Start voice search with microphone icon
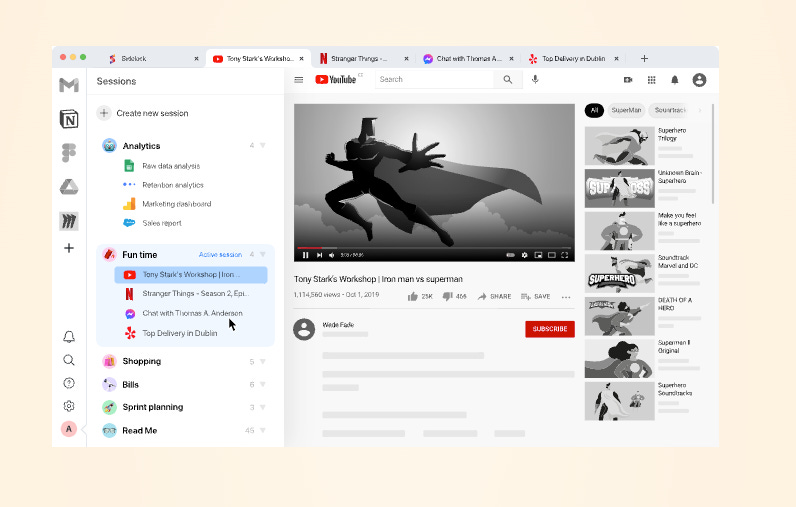Screen dimensions: 796x507 point(535,80)
